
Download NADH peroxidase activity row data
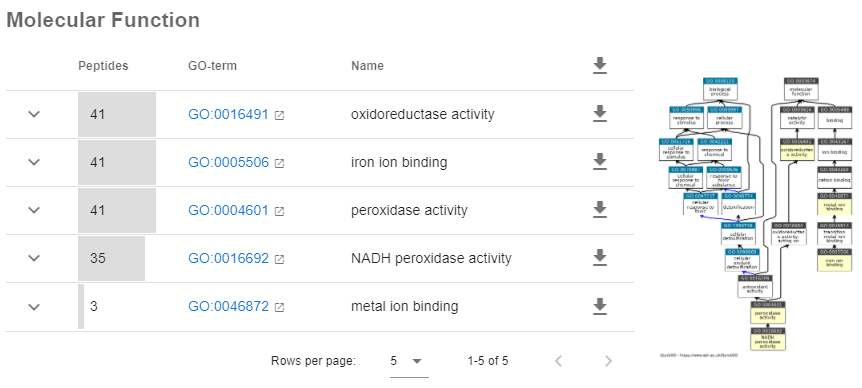tap(600, 258)
